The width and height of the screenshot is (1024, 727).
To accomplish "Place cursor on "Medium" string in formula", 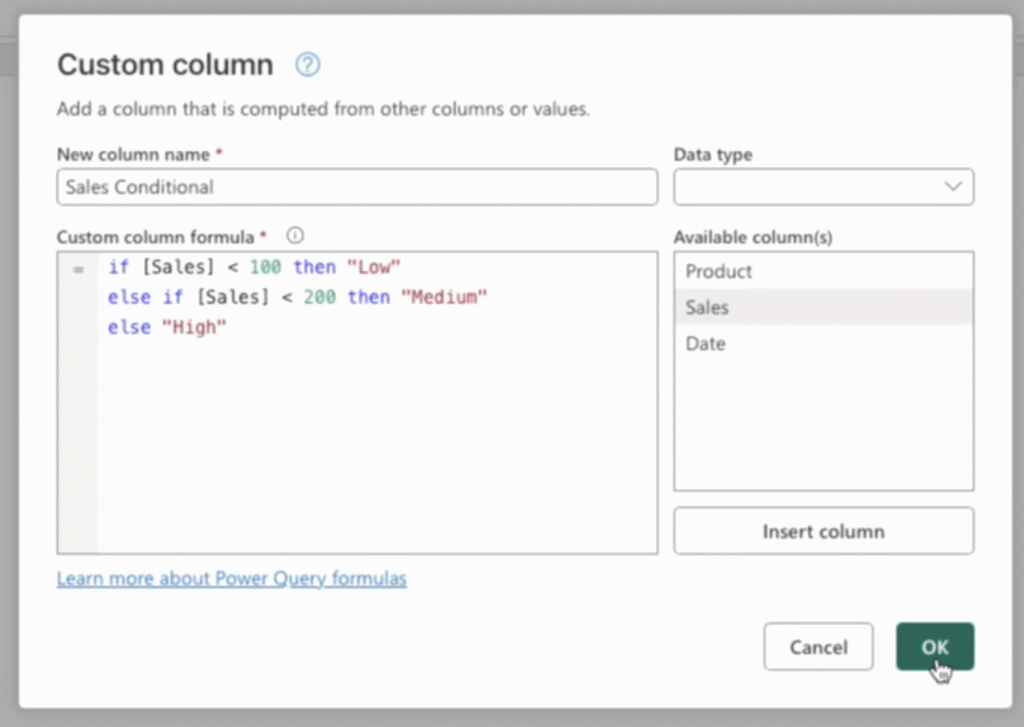I will tap(448, 297).
